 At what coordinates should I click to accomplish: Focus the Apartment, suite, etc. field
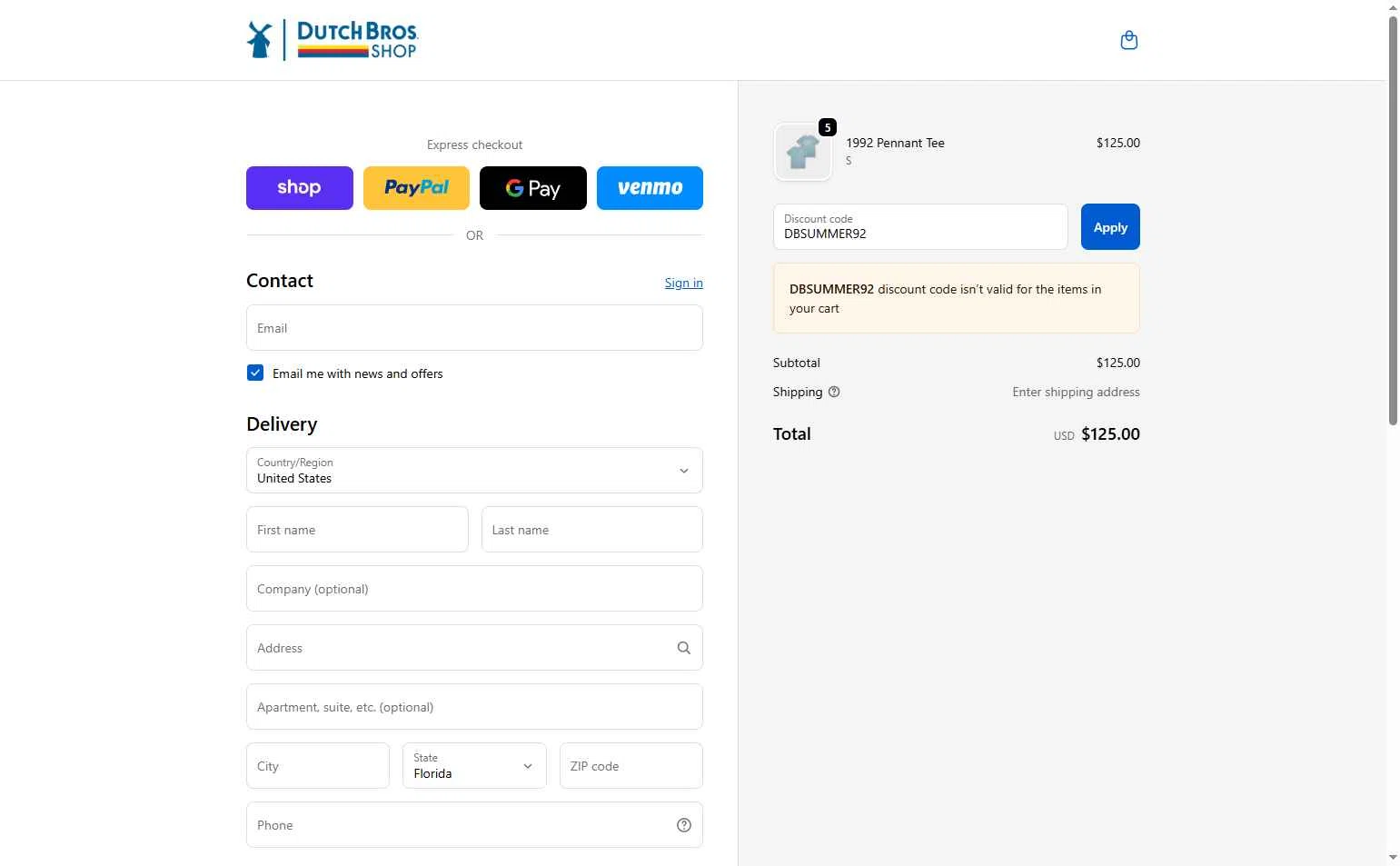click(474, 706)
